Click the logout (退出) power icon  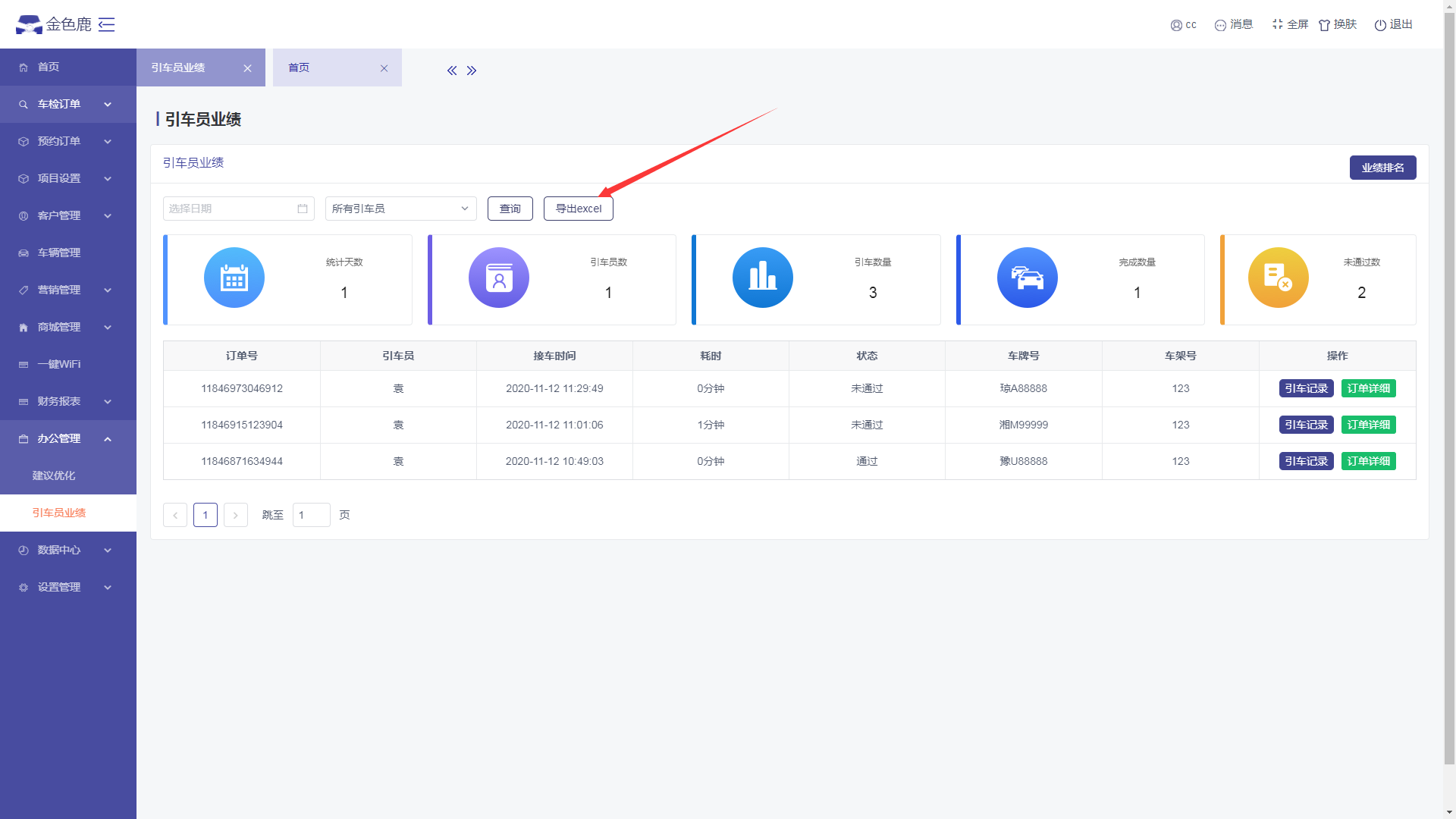pos(1380,25)
